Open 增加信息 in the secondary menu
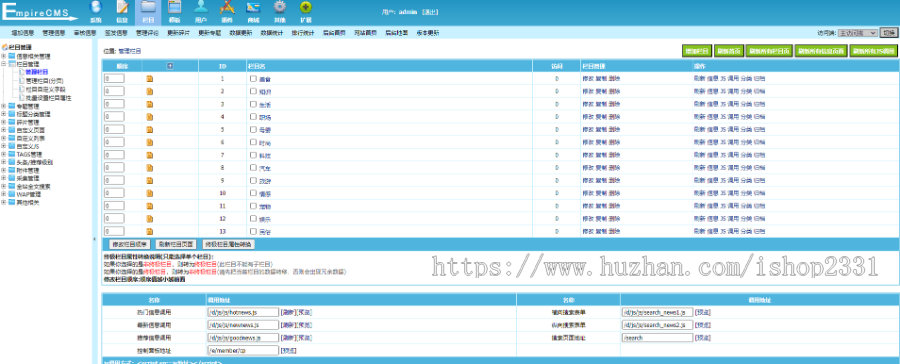 click(x=22, y=33)
